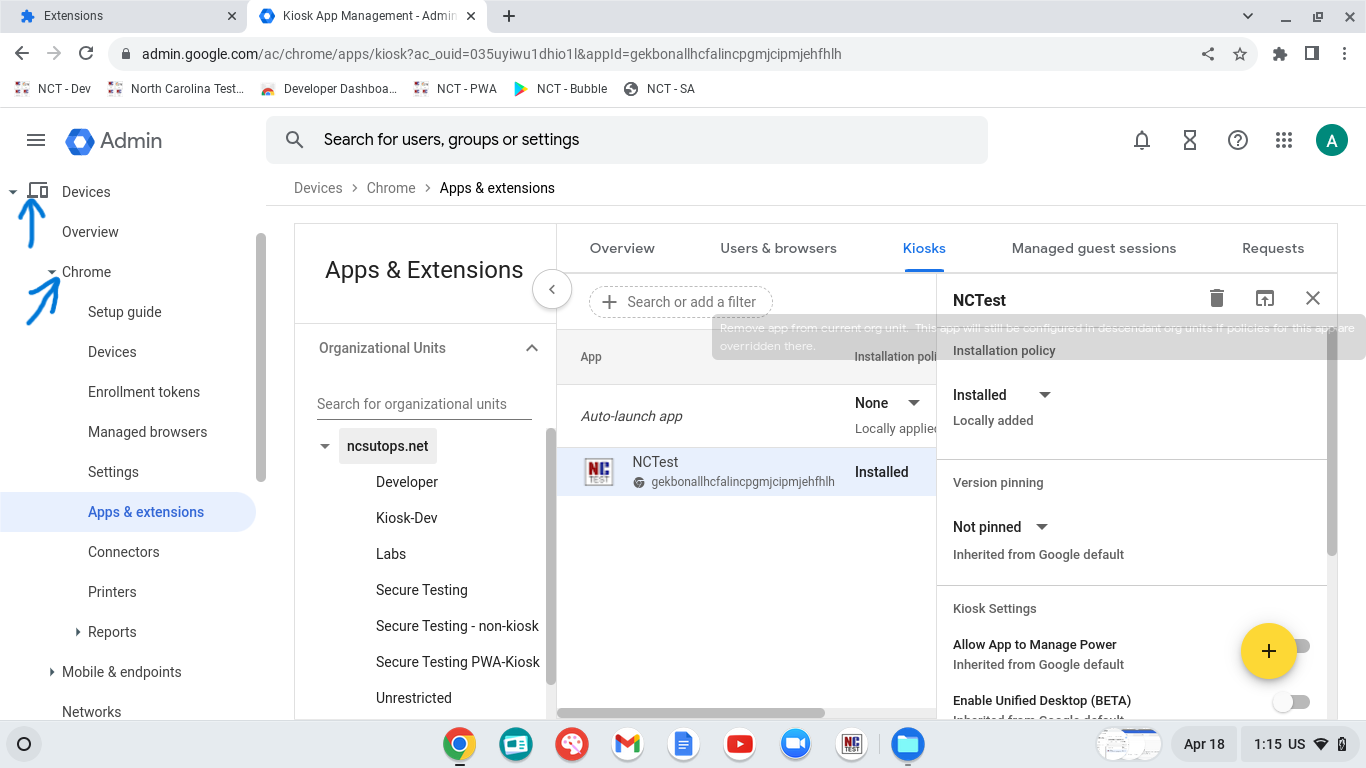Expand the Reports sidebar item
The image size is (1366, 768).
pyautogui.click(x=78, y=632)
